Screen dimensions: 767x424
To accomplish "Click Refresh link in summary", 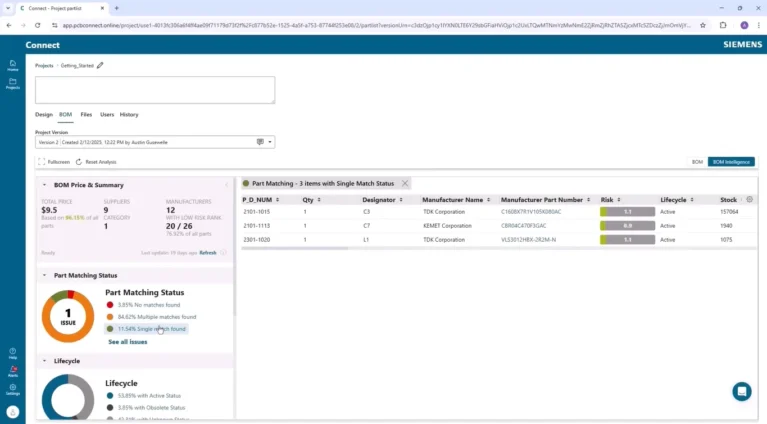I will 208,253.
